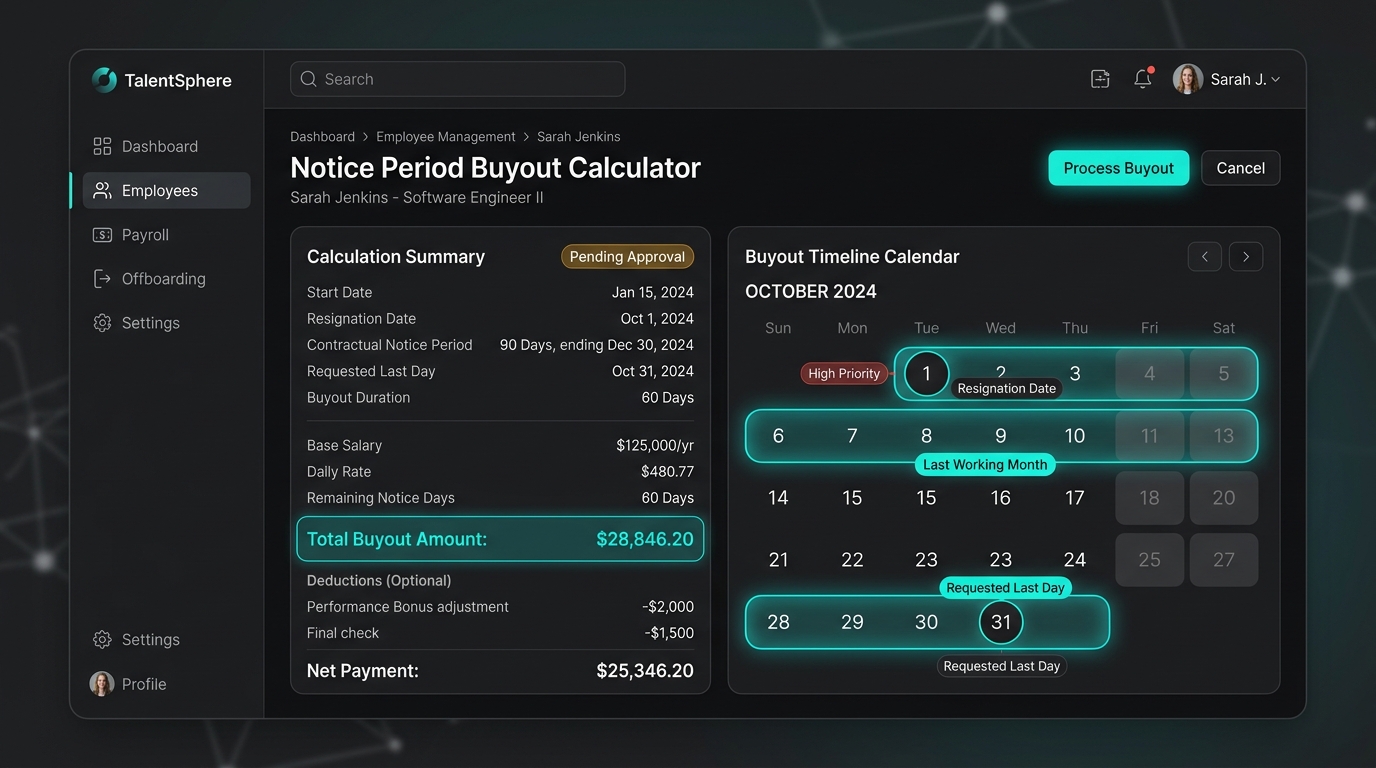Image resolution: width=1376 pixels, height=768 pixels.
Task: Click the gear icon below Offboarding
Action: point(102,323)
